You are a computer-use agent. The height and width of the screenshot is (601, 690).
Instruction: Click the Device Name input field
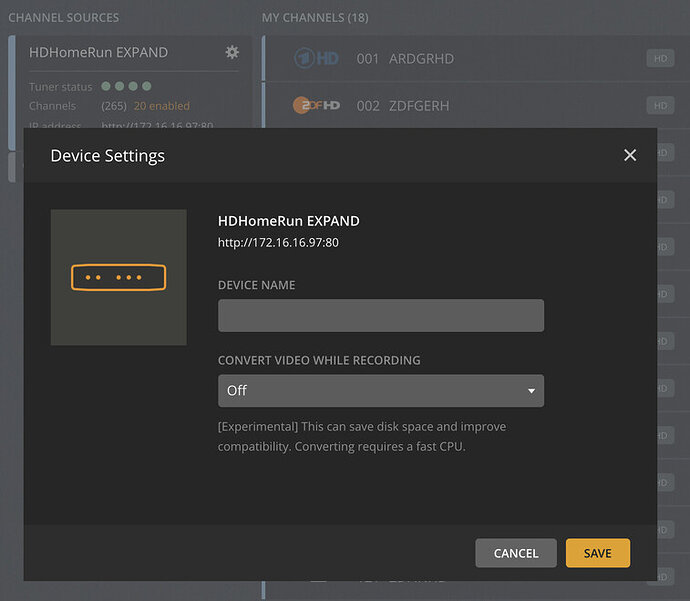(381, 315)
